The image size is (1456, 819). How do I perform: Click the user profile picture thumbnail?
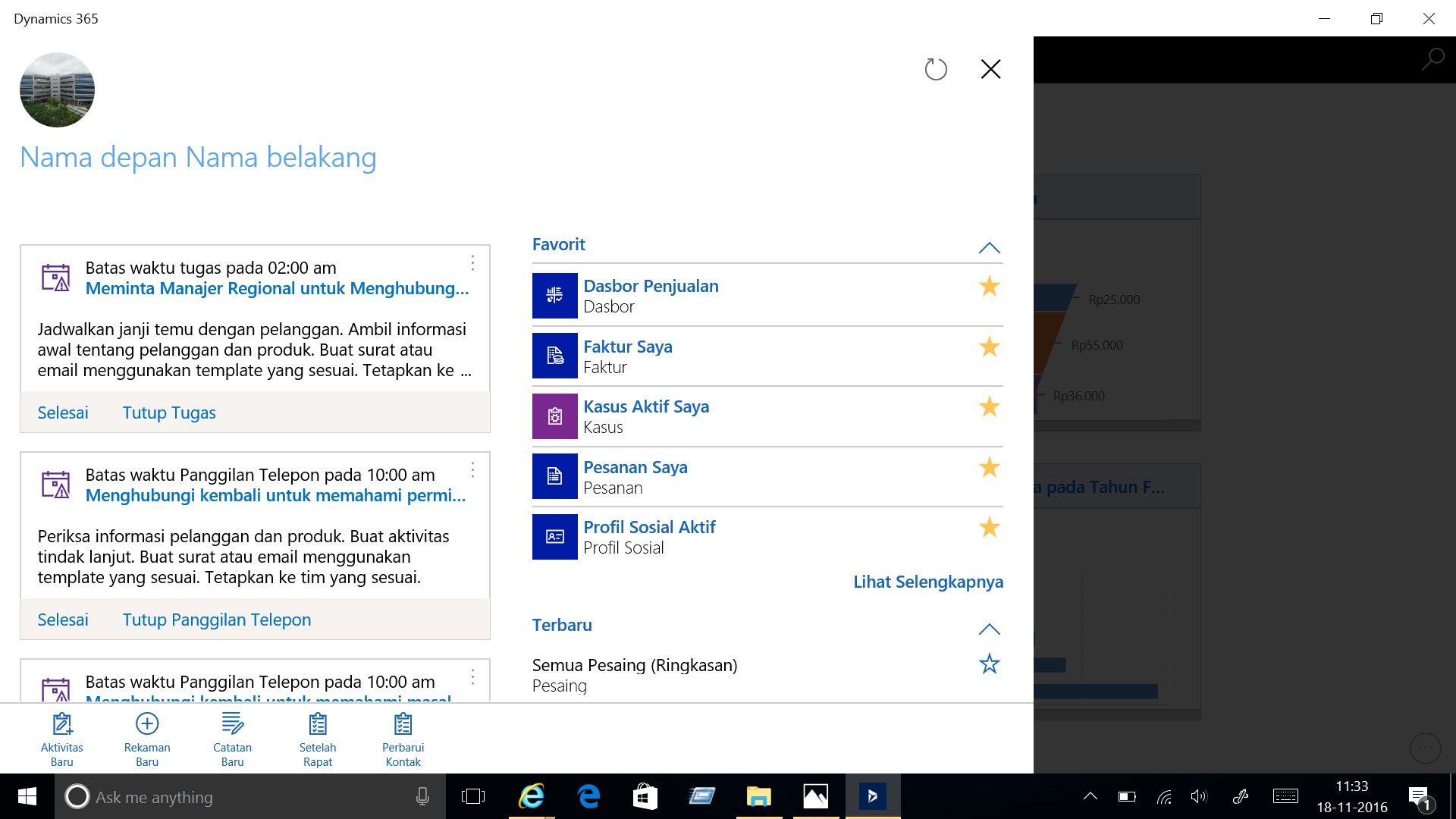pyautogui.click(x=57, y=89)
